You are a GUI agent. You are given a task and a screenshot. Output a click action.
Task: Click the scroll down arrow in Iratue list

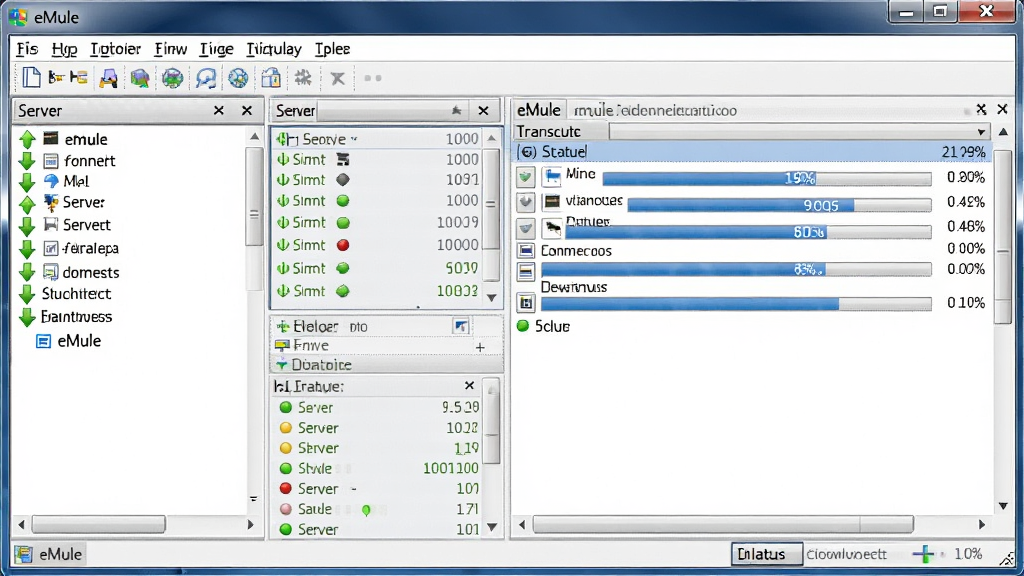[492, 527]
